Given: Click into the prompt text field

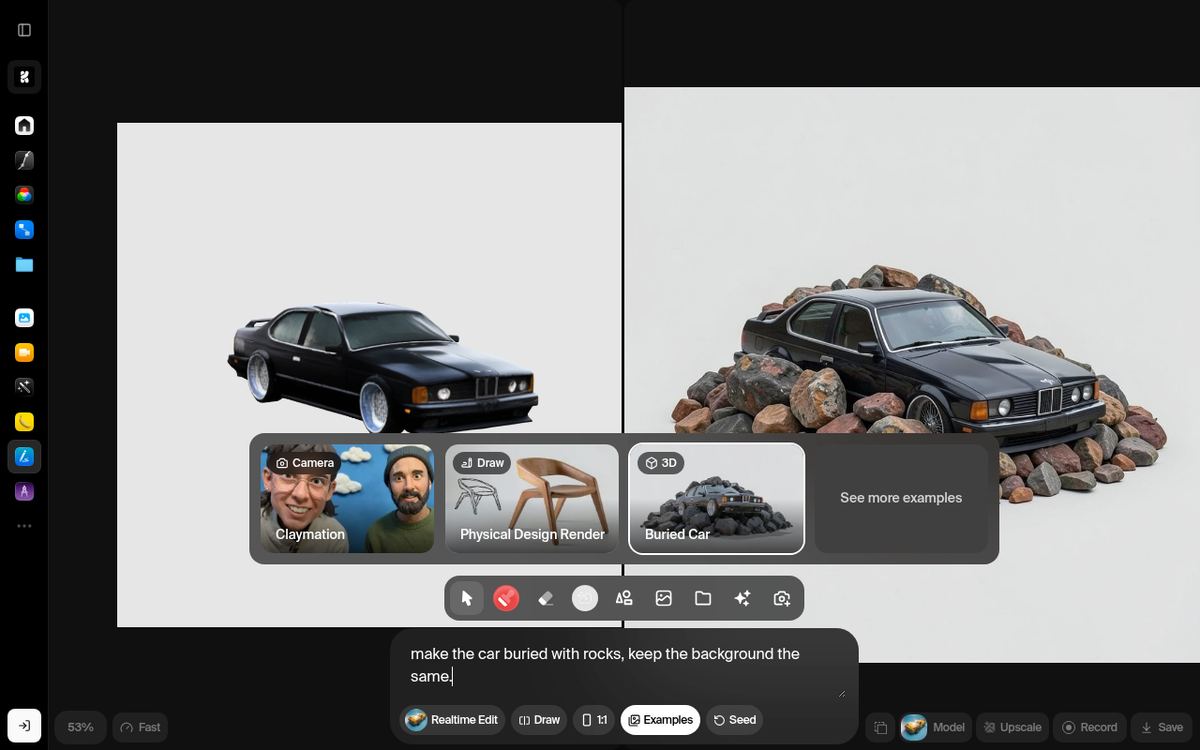Looking at the screenshot, I should 624,665.
